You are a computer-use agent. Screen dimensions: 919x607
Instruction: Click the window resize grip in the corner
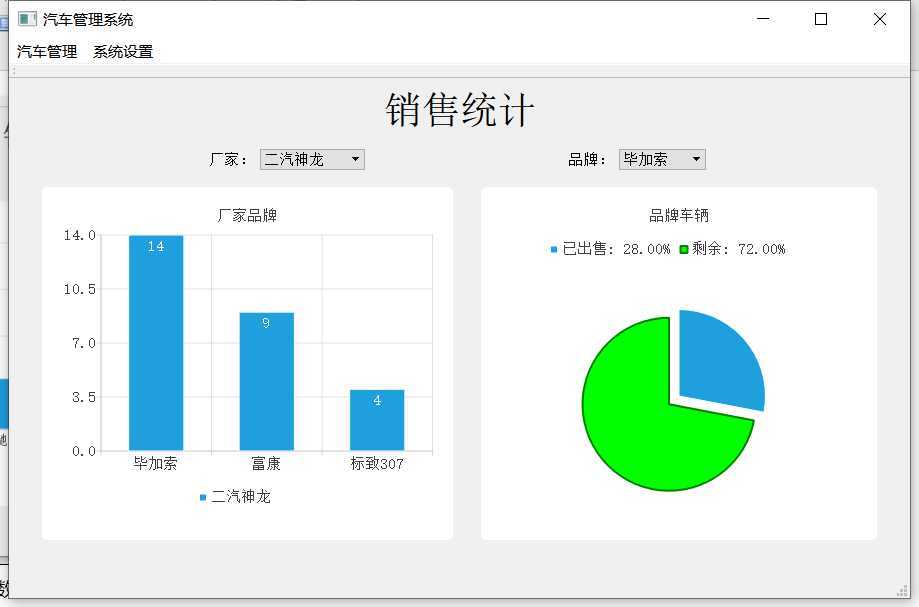tap(903, 591)
